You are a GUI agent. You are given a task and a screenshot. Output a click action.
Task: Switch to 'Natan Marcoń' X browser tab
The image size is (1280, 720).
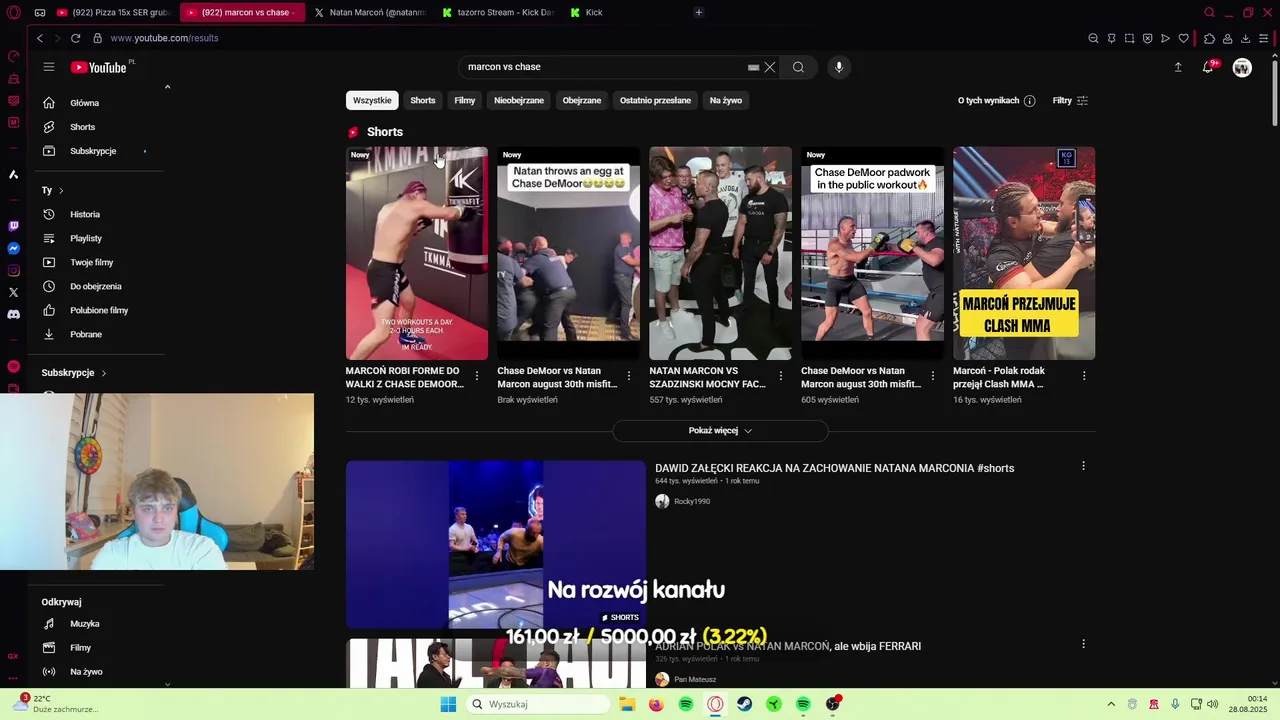pyautogui.click(x=370, y=12)
